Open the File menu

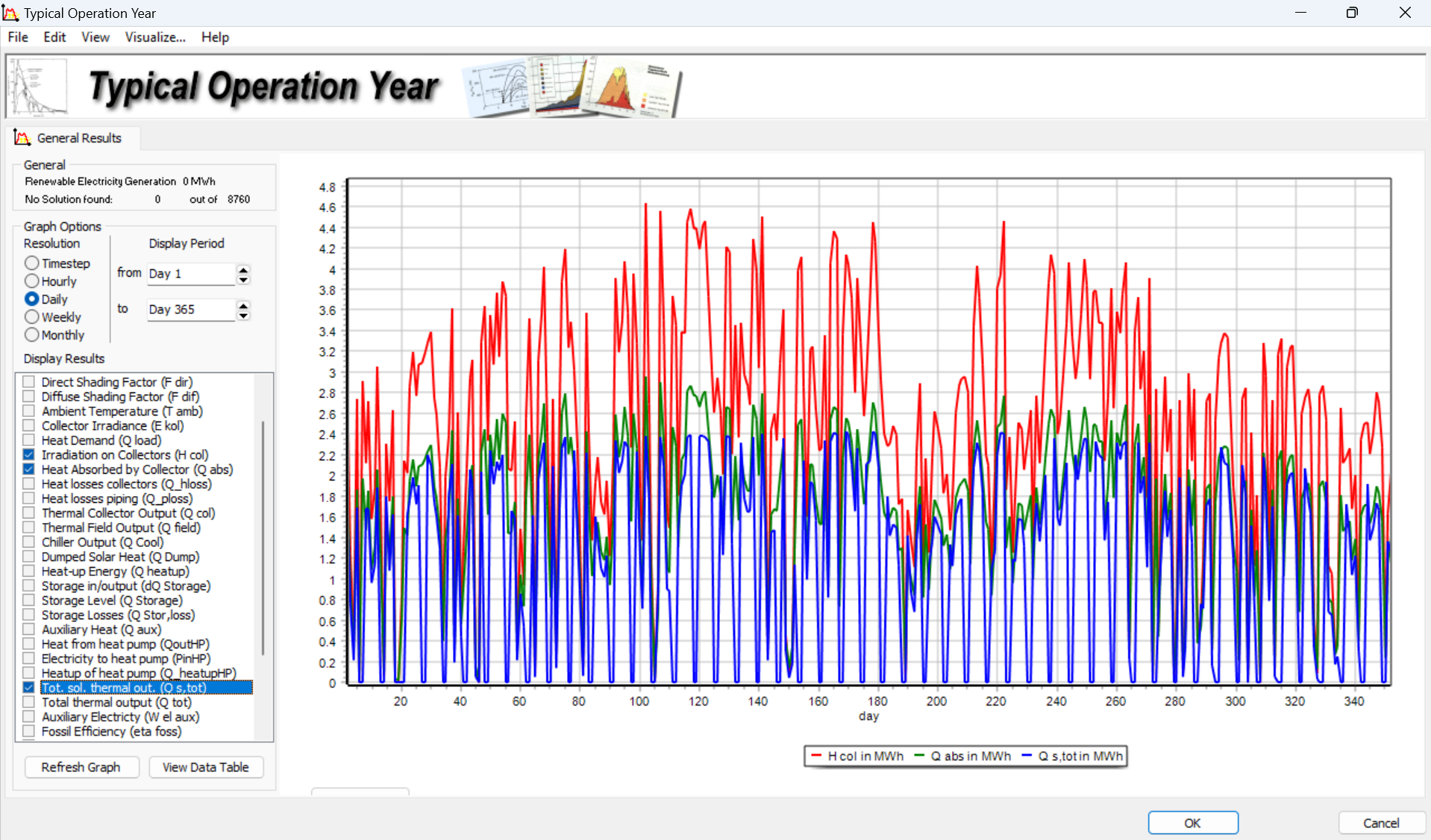click(x=18, y=37)
